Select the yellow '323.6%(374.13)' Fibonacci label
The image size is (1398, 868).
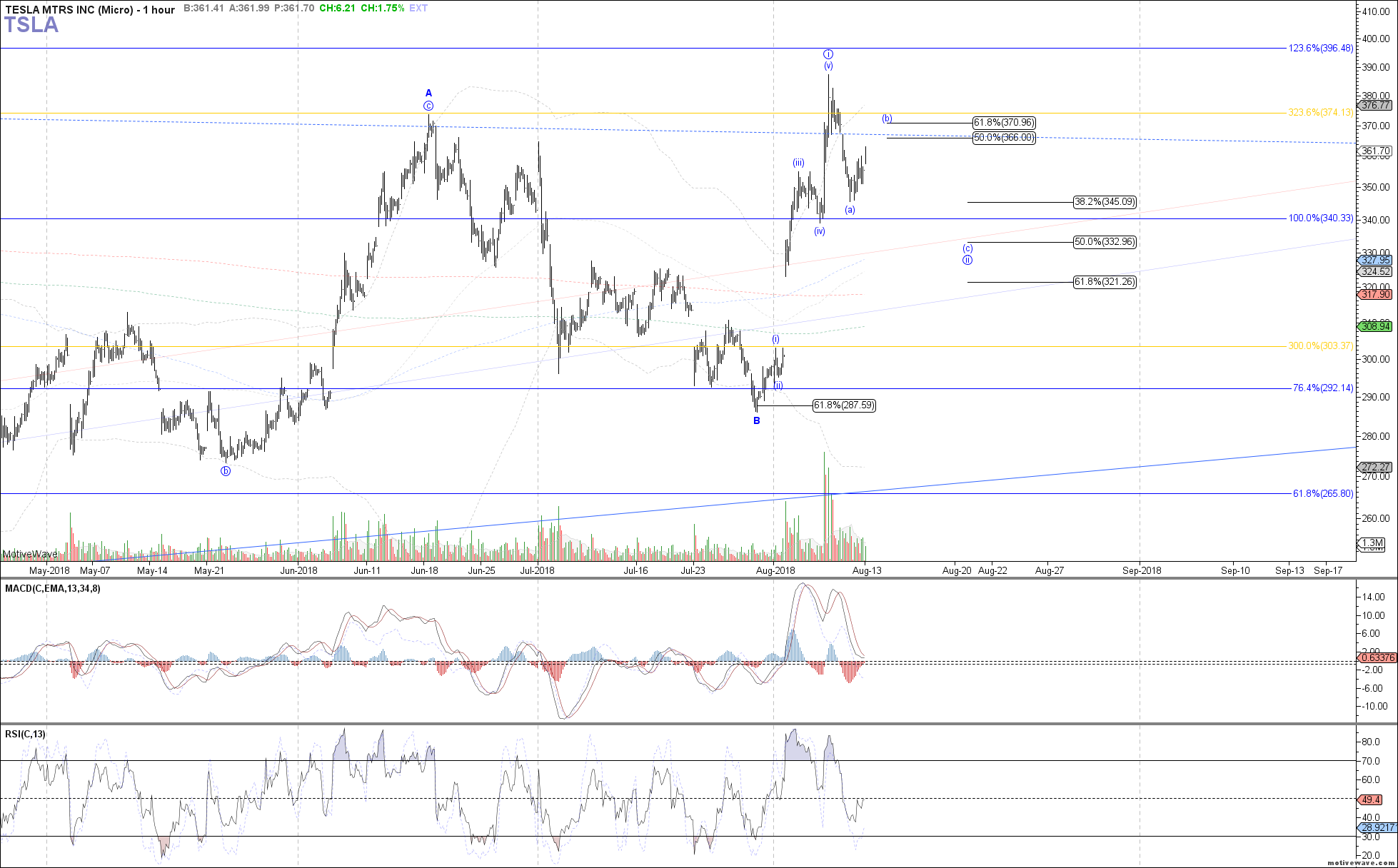click(x=1320, y=112)
